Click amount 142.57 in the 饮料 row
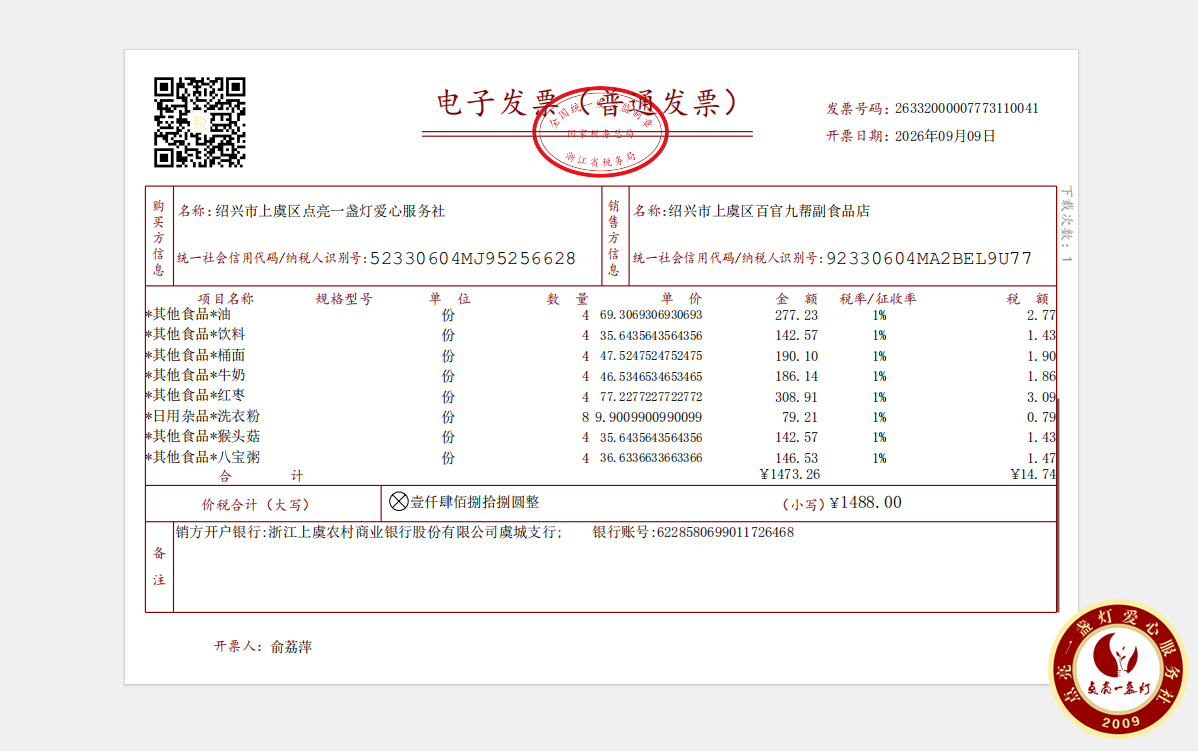The image size is (1198, 751). (x=796, y=335)
